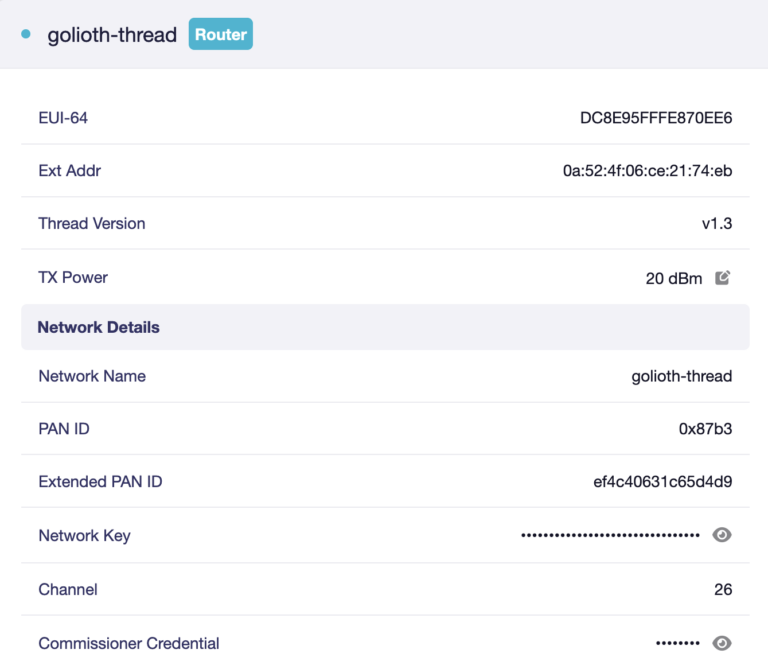This screenshot has width=768, height=669.
Task: Select Network Name value golioth-thread
Action: 682,376
